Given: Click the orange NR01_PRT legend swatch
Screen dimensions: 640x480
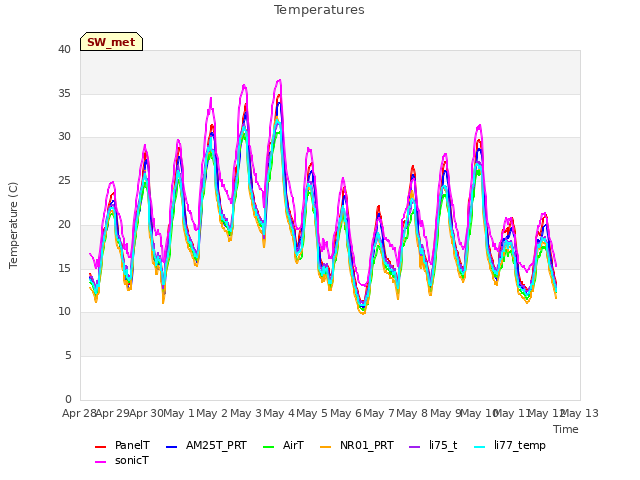Looking at the screenshot, I should pyautogui.click(x=325, y=446).
